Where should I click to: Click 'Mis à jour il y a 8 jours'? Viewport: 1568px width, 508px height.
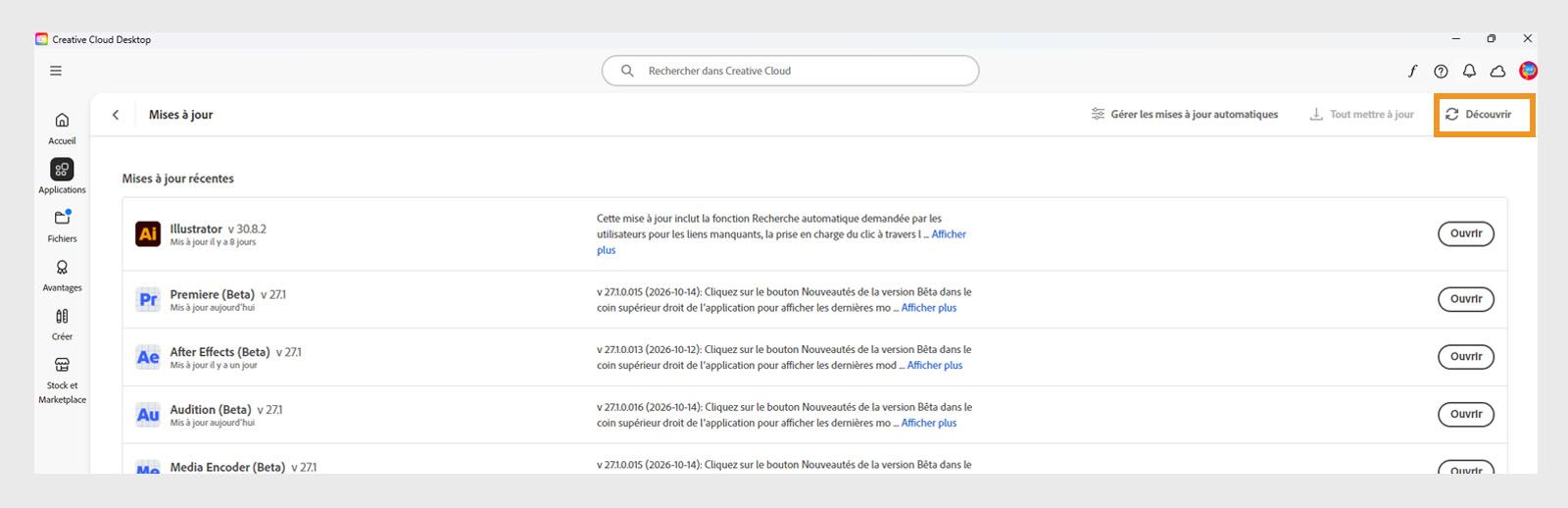point(213,242)
